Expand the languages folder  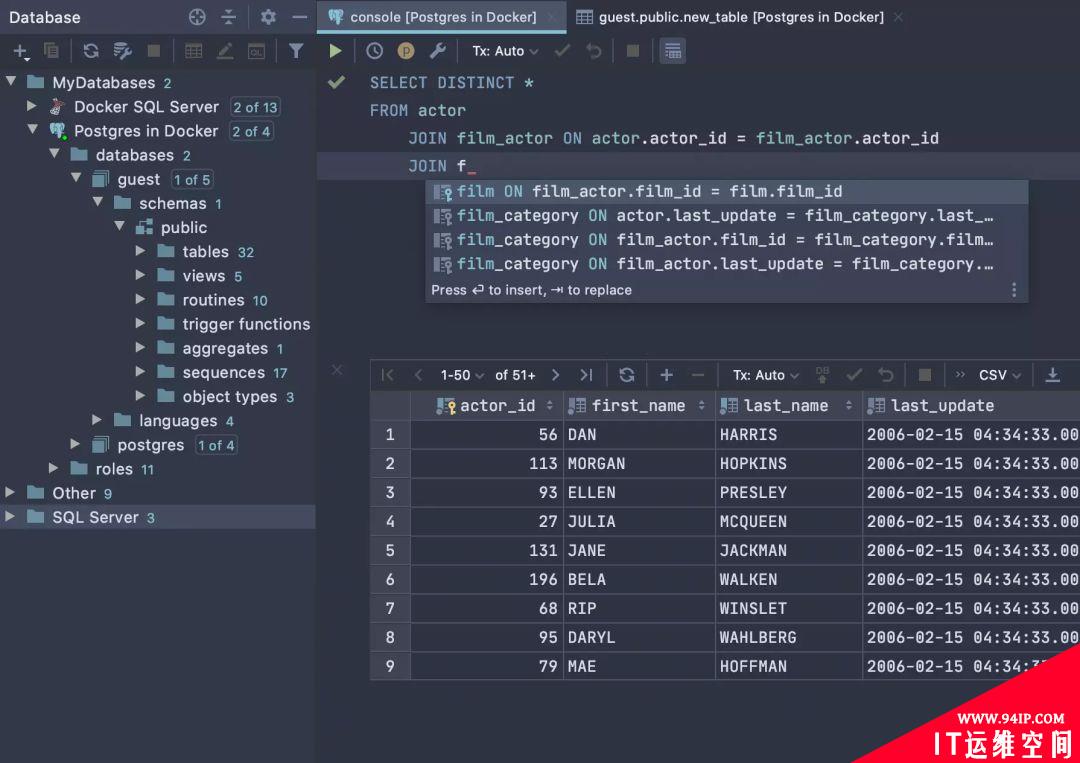97,420
